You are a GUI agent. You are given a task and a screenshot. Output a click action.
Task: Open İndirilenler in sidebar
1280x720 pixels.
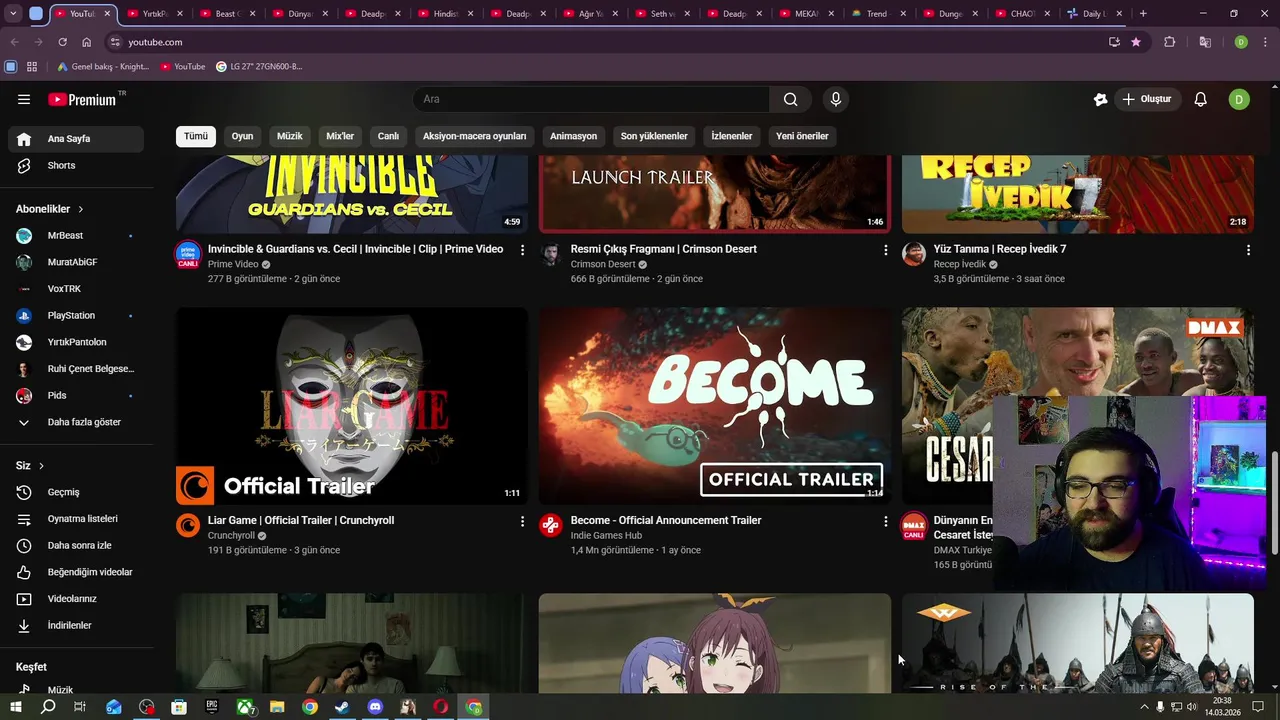click(76, 625)
